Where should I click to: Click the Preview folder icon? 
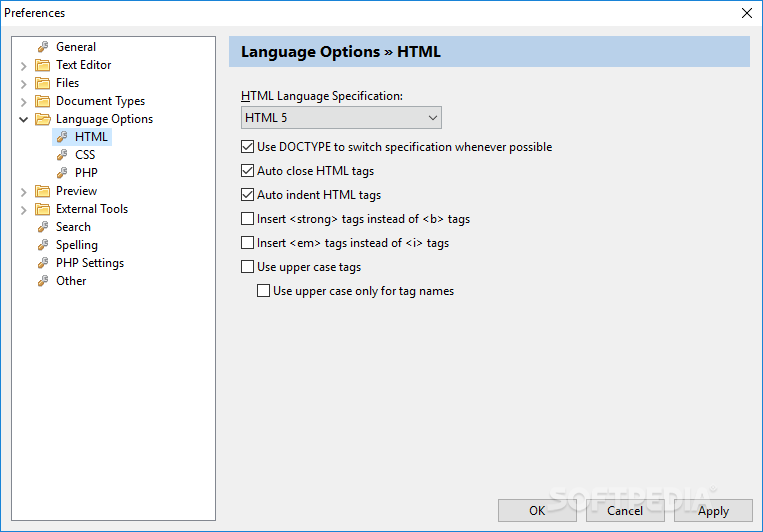pos(43,191)
